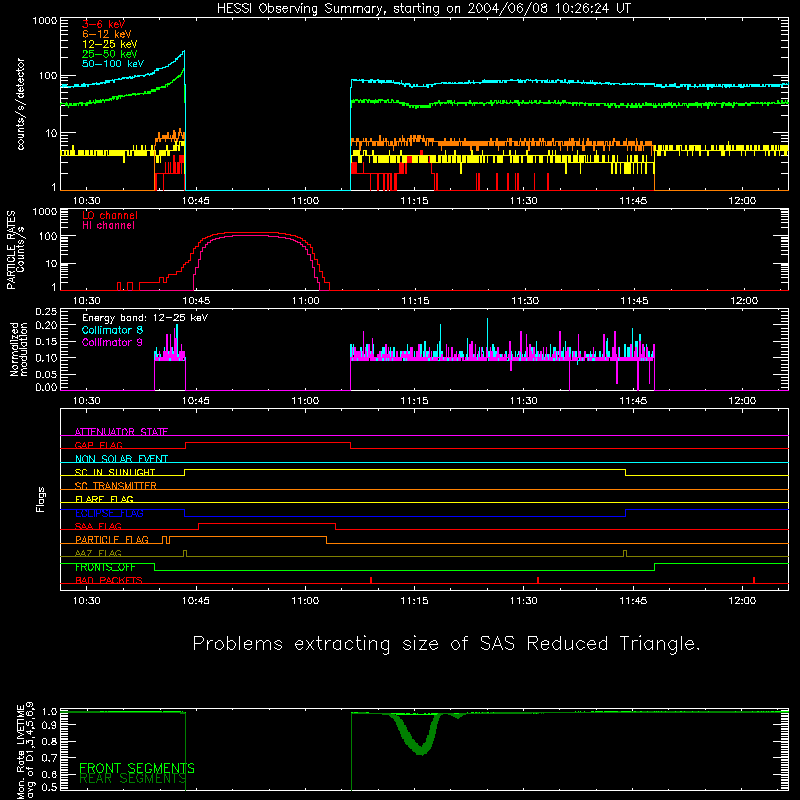Click the FRONT SEGMENTS legend label
The image size is (800, 800).
[137, 768]
